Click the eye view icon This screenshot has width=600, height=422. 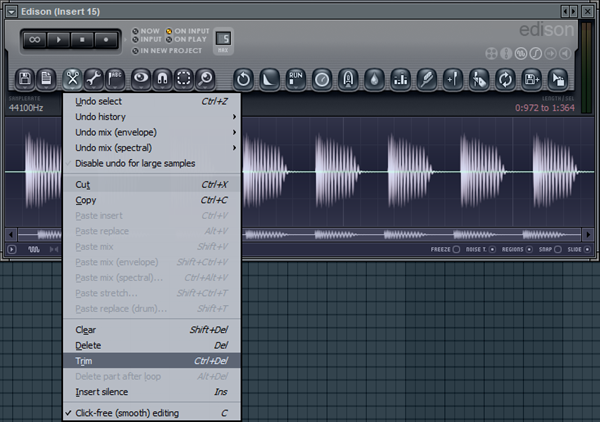pos(140,77)
